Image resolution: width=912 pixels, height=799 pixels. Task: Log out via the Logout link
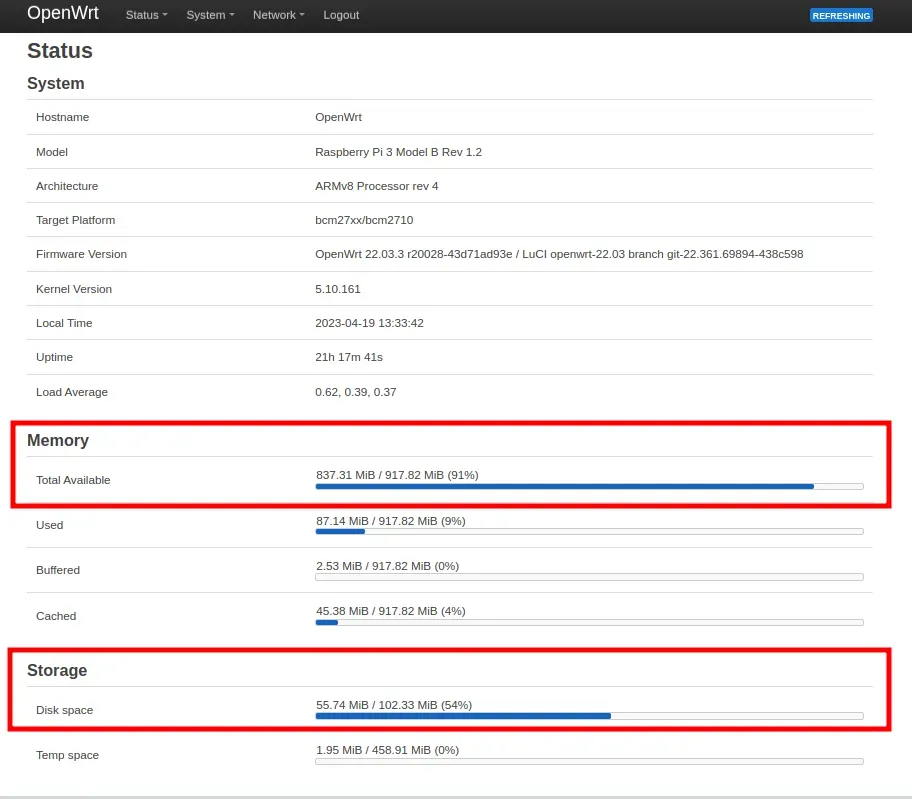coord(341,15)
